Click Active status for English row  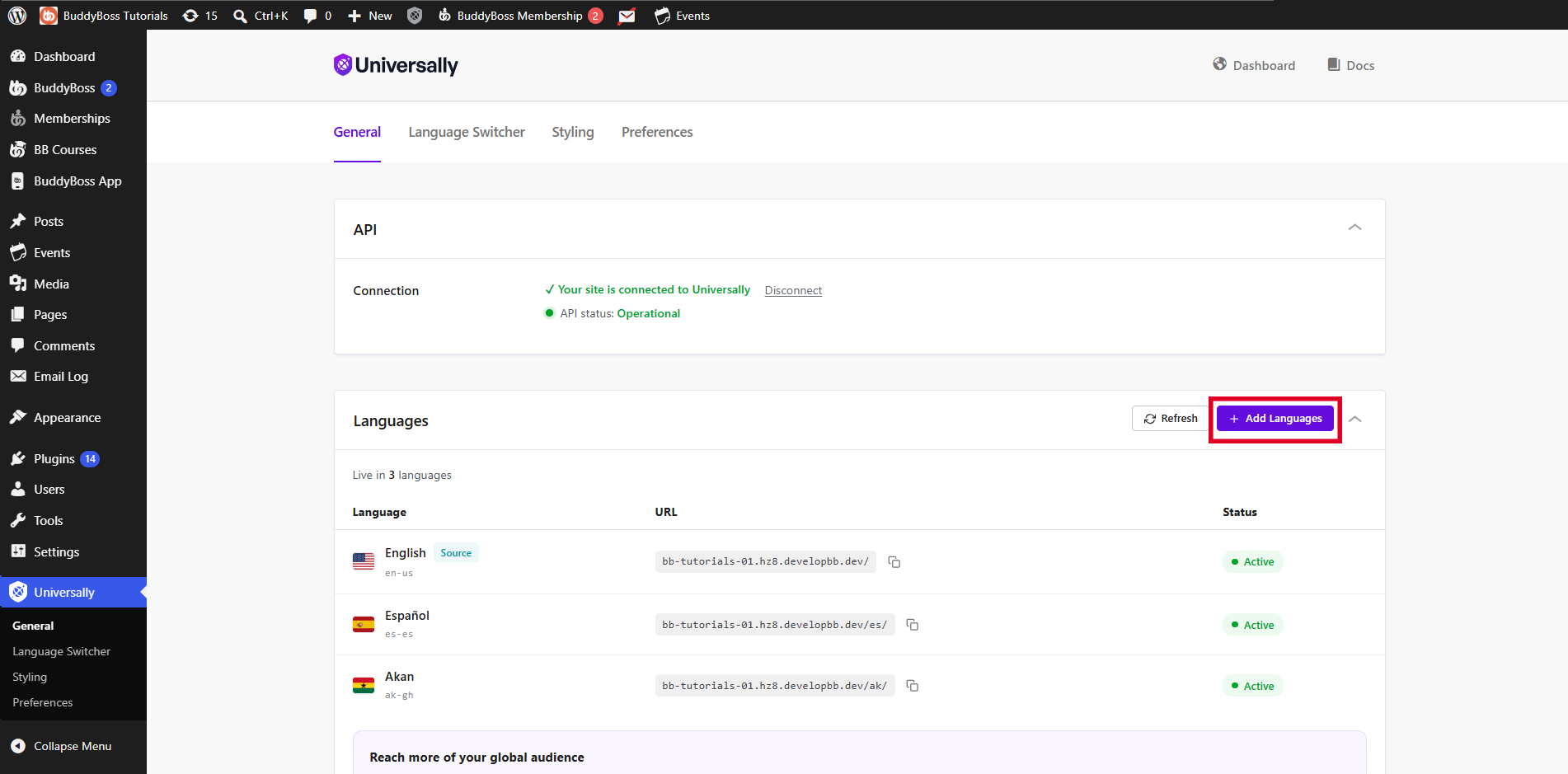tap(1252, 562)
